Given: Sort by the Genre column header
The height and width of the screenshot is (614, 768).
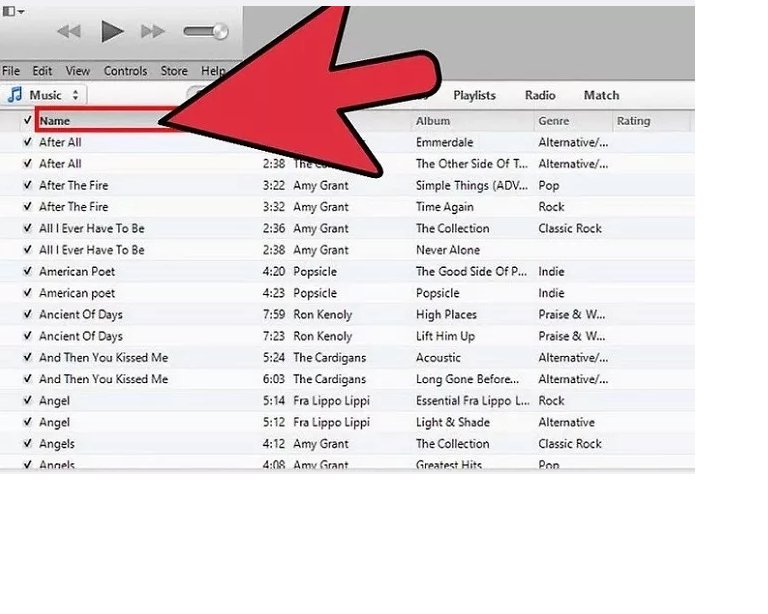Looking at the screenshot, I should point(554,121).
